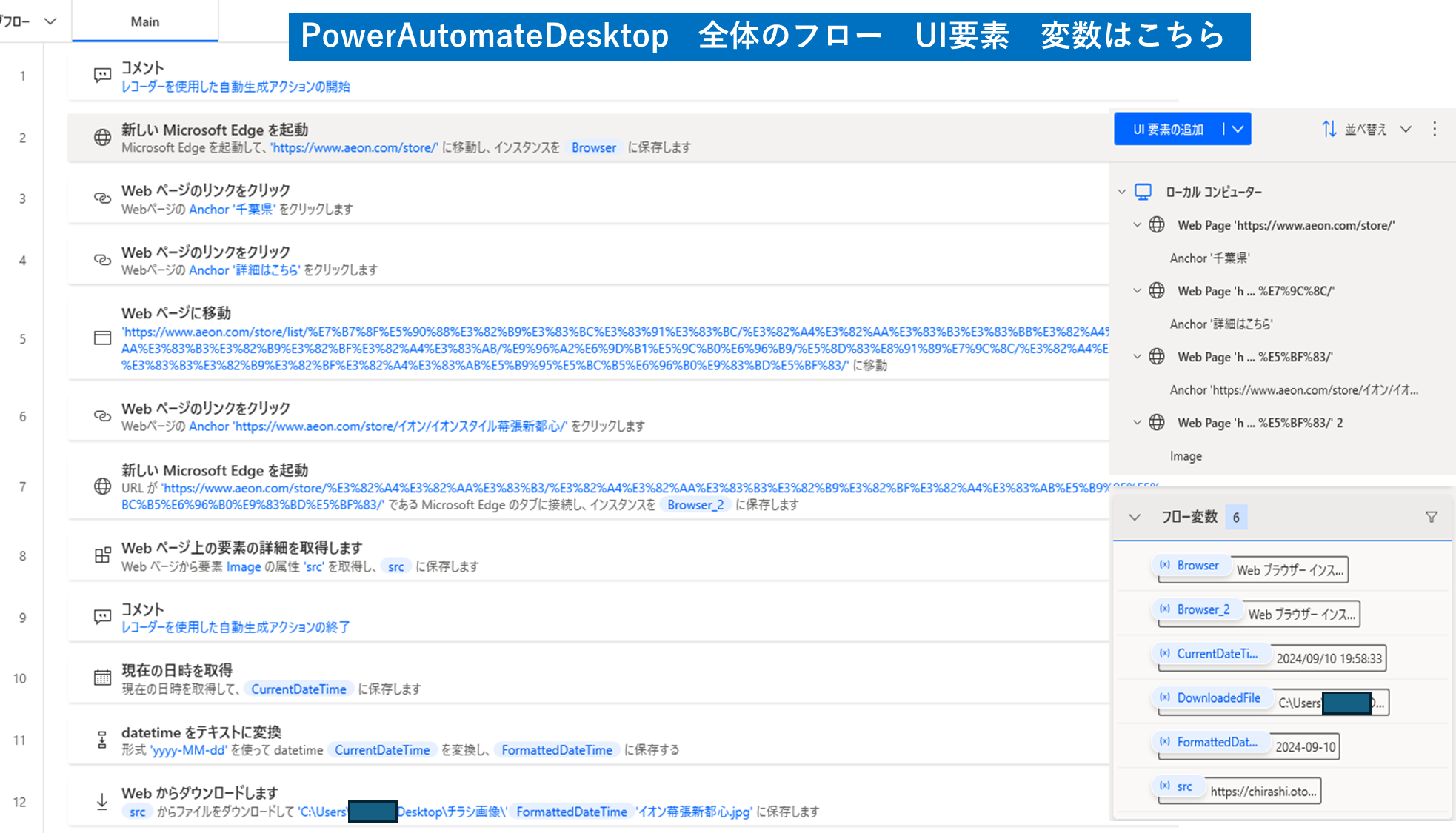The image size is (1456, 833).
Task: Click the sort arrows icon
Action: coord(1329,129)
